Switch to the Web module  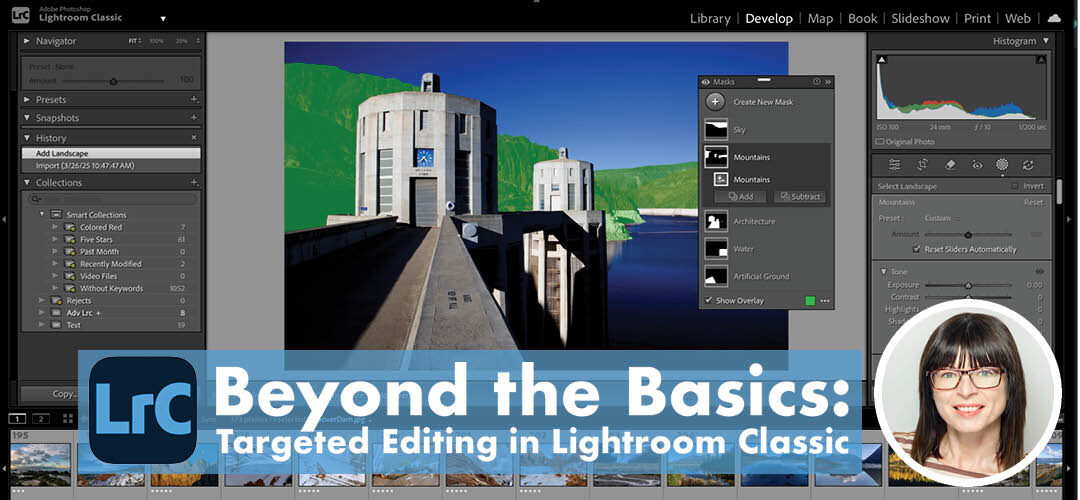[1018, 19]
